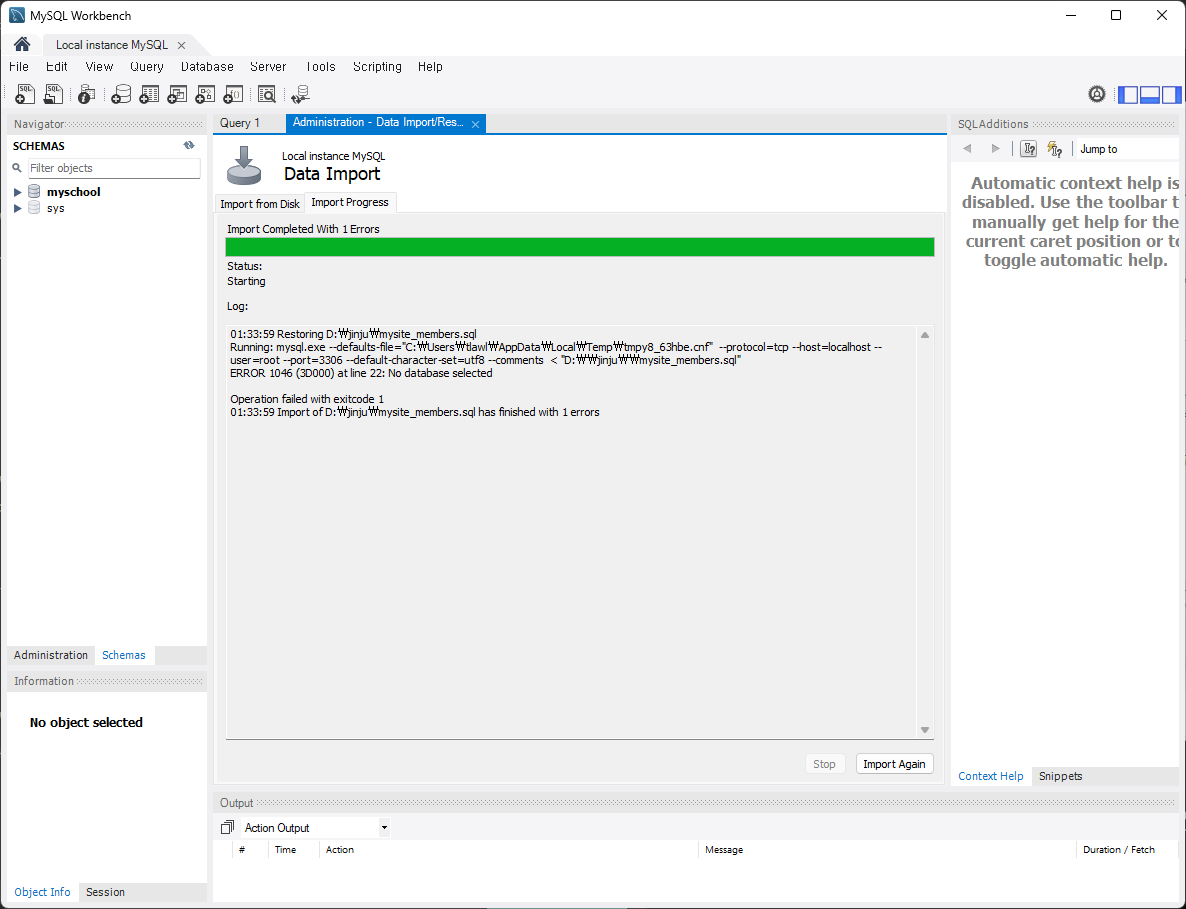This screenshot has height=909, width=1186.
Task: Get context help for caret position
Action: 1029,148
